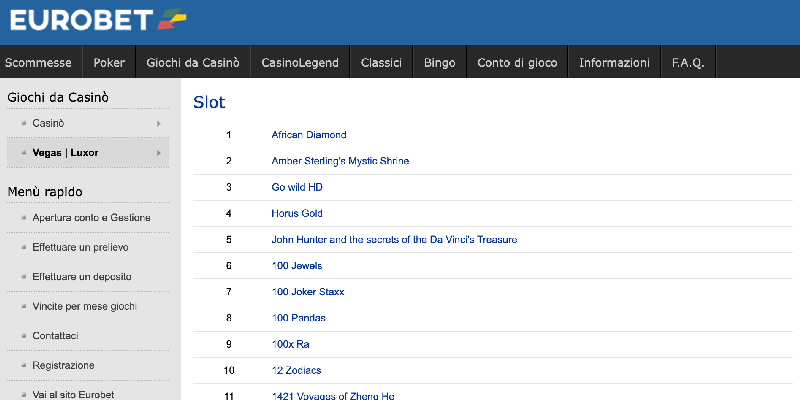Open the Scommesse menu
Screen dimensions: 800x400
[38, 63]
